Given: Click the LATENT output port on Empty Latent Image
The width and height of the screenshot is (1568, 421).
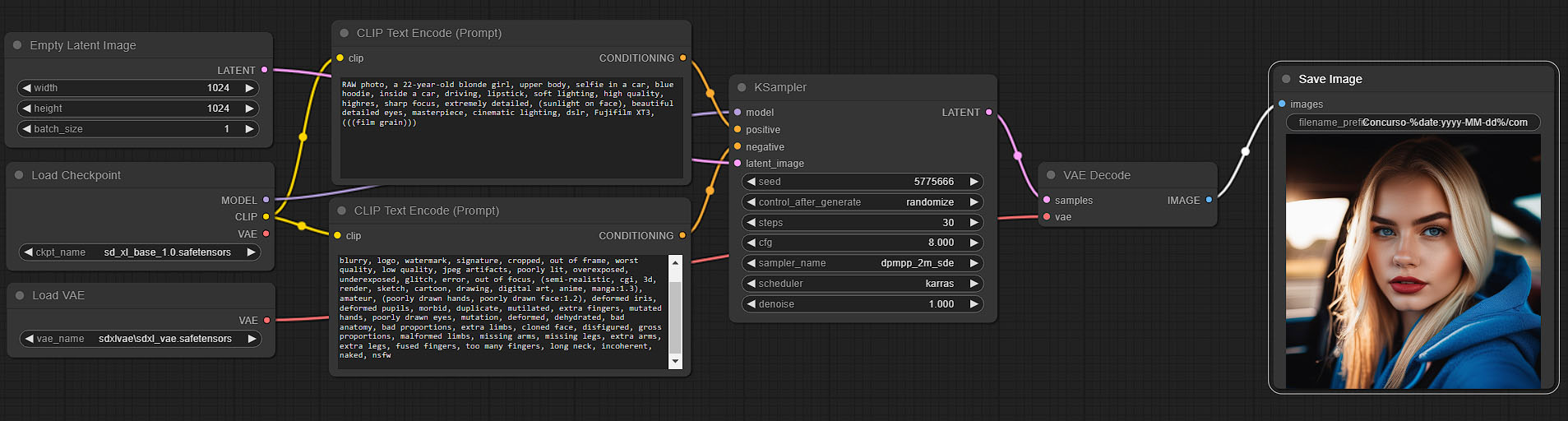Looking at the screenshot, I should tap(264, 70).
